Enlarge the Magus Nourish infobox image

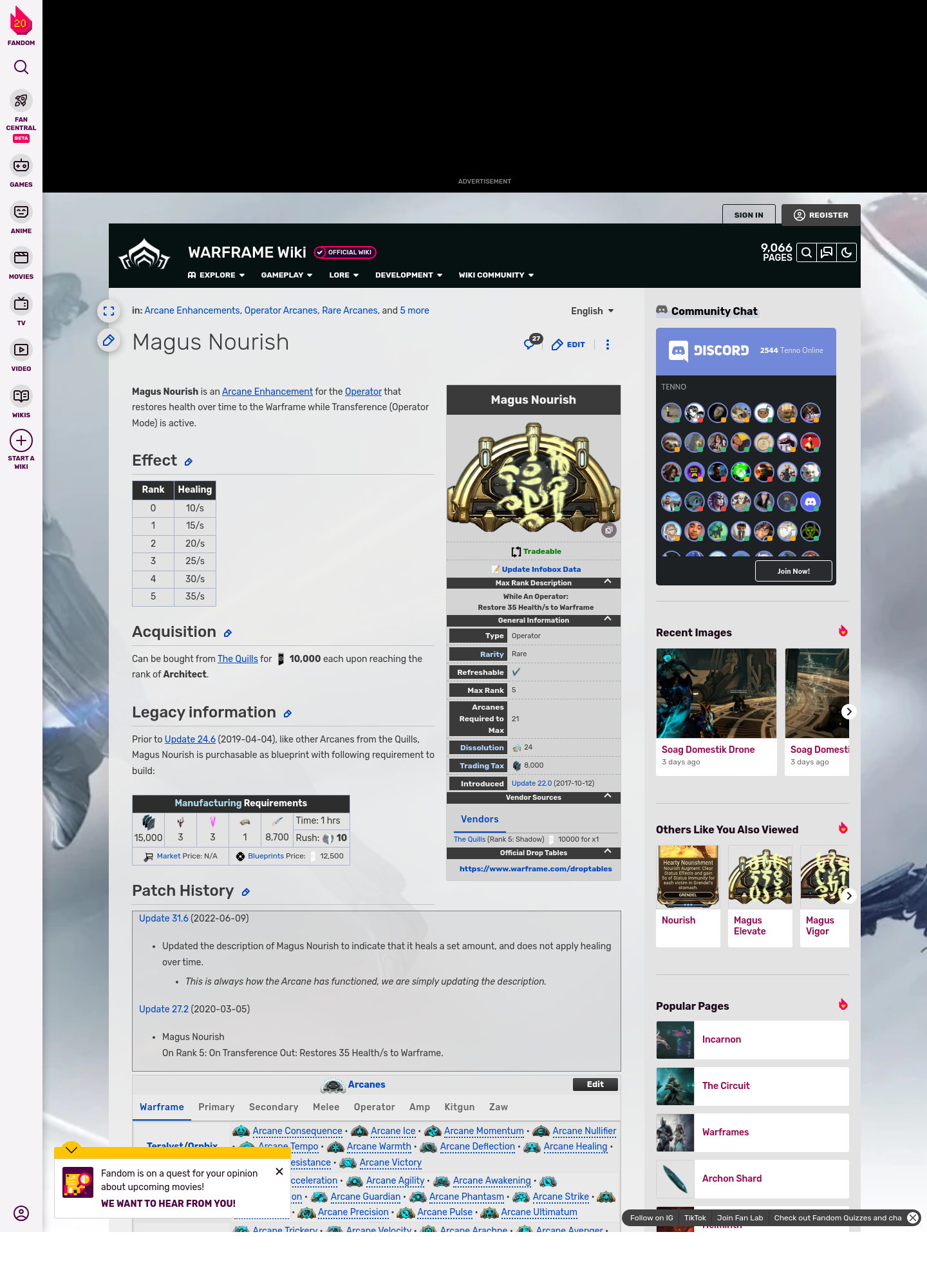(x=609, y=530)
